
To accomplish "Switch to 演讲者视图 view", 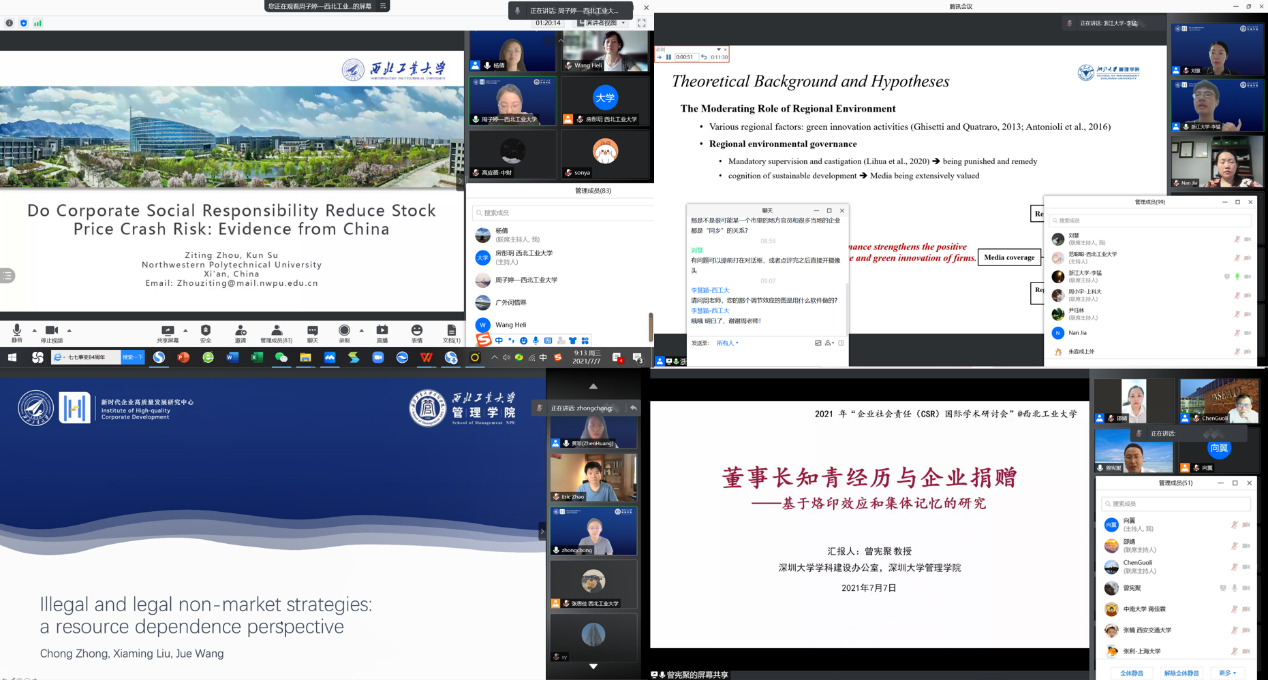I will click(600, 23).
